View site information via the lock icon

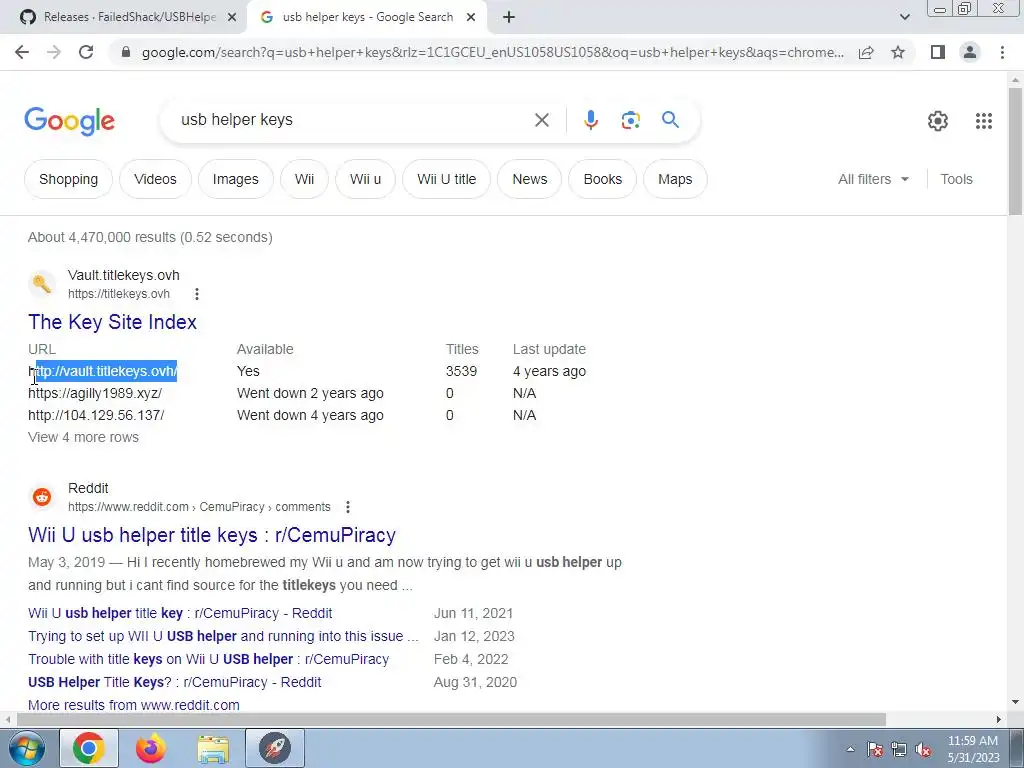[x=126, y=52]
